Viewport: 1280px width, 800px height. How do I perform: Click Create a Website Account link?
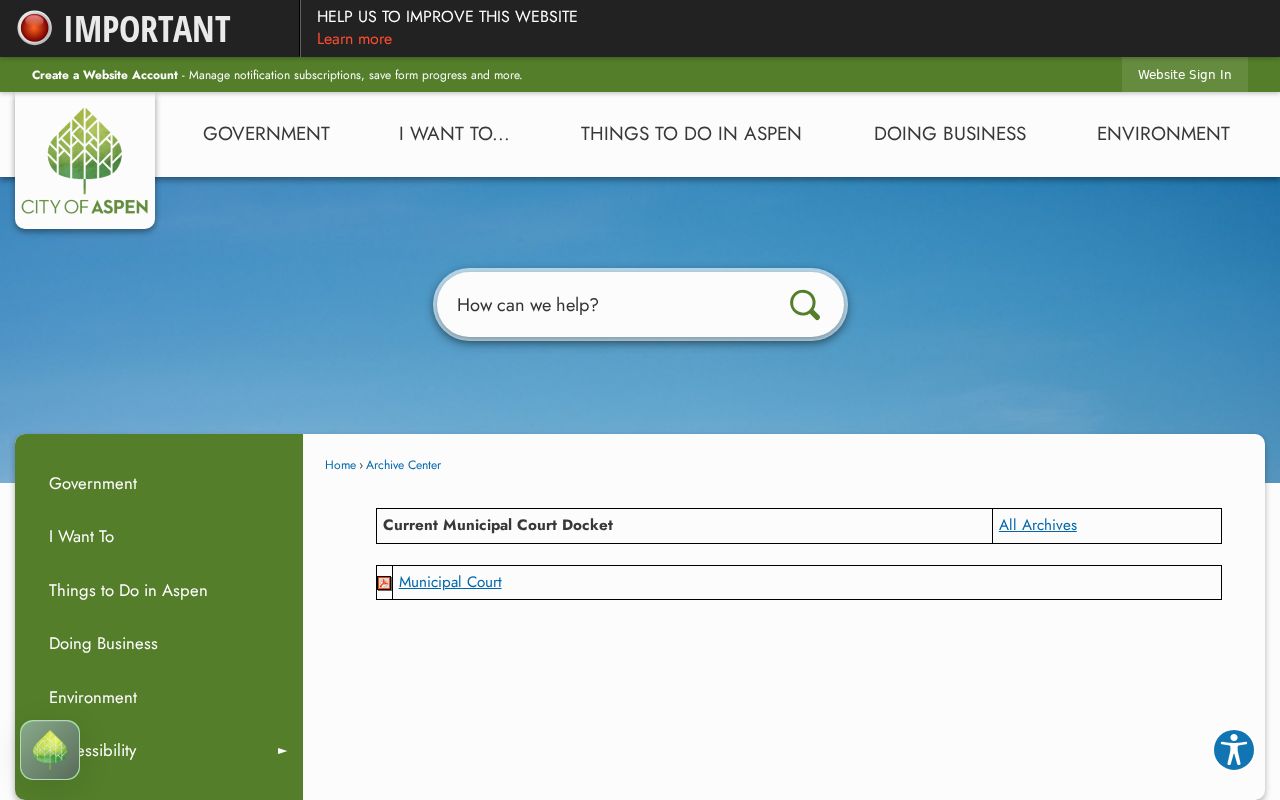pyautogui.click(x=105, y=75)
